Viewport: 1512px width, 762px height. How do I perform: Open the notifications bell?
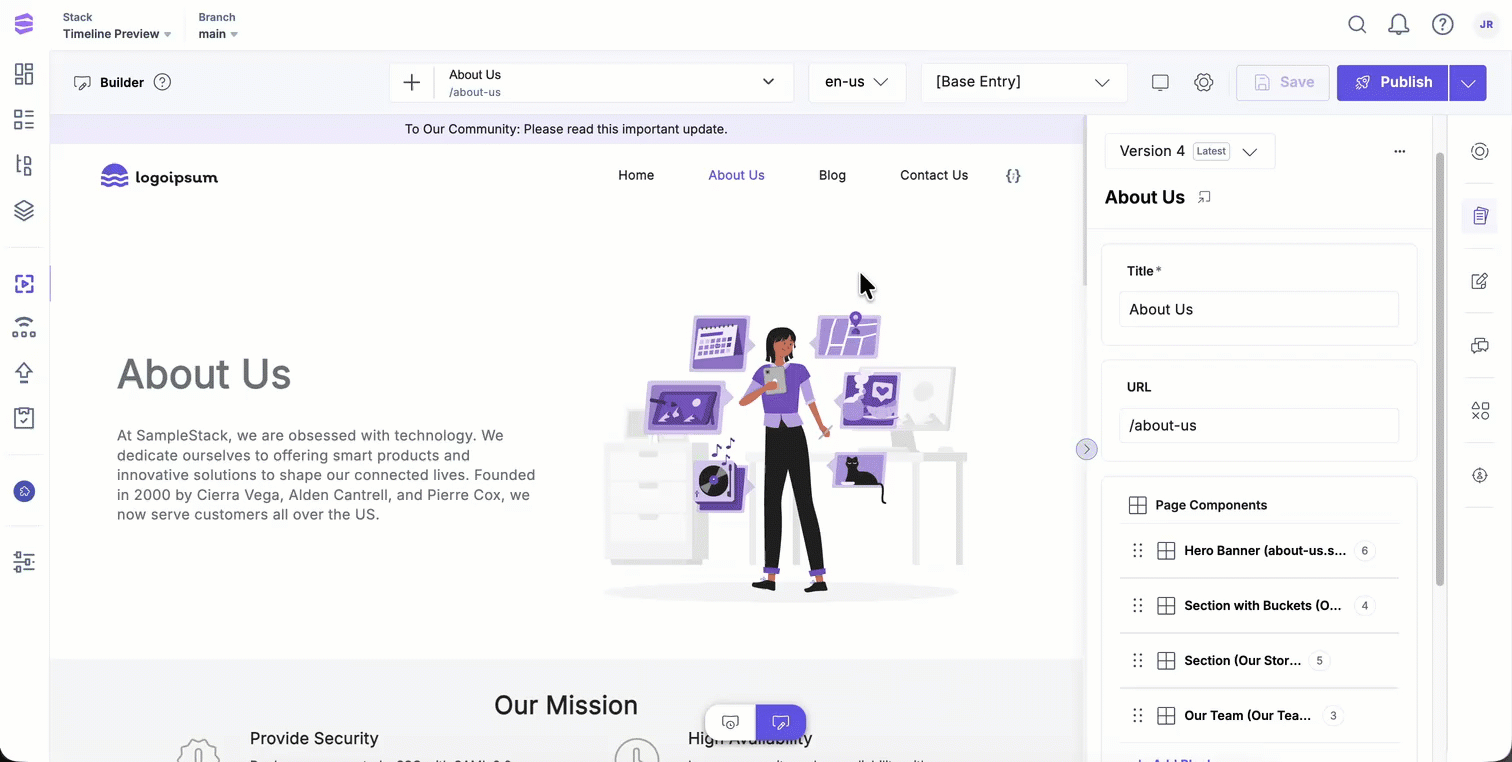tap(1399, 25)
